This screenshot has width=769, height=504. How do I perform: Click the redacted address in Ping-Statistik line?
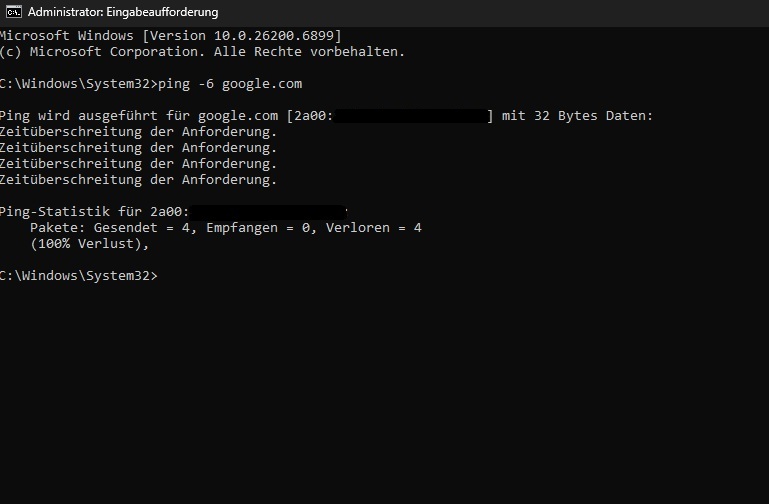click(268, 212)
